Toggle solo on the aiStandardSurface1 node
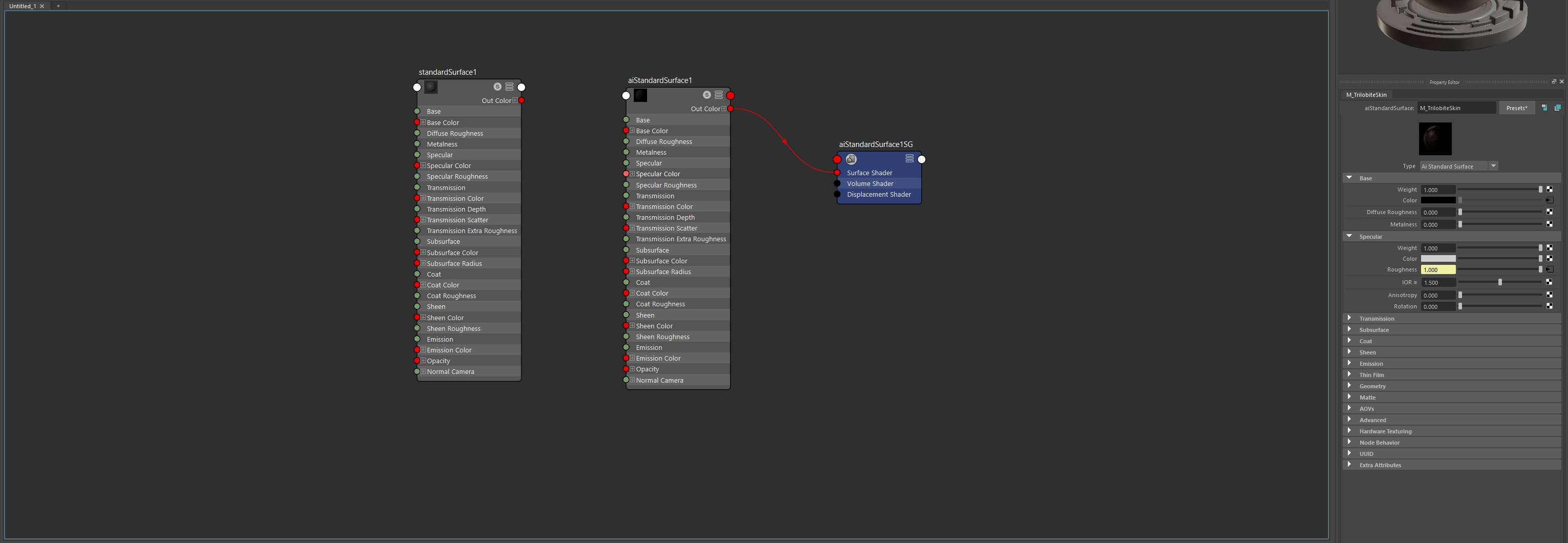The width and height of the screenshot is (1568, 543). [x=706, y=95]
